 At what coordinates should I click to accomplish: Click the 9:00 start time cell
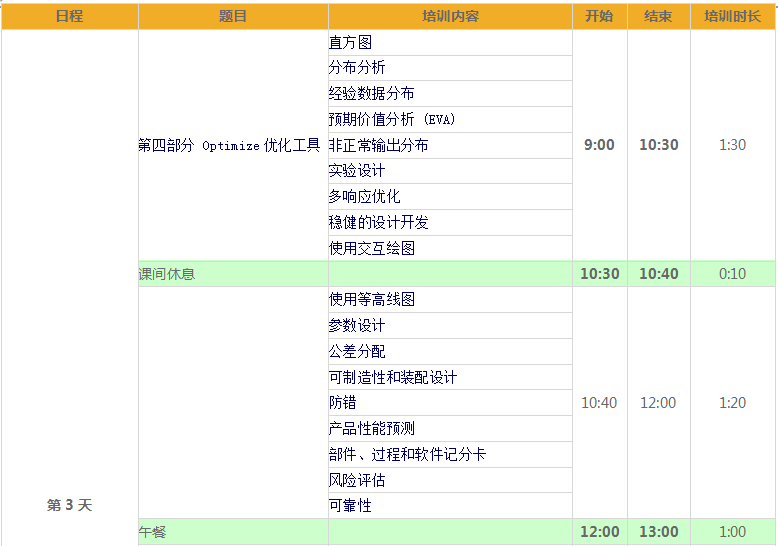599,145
